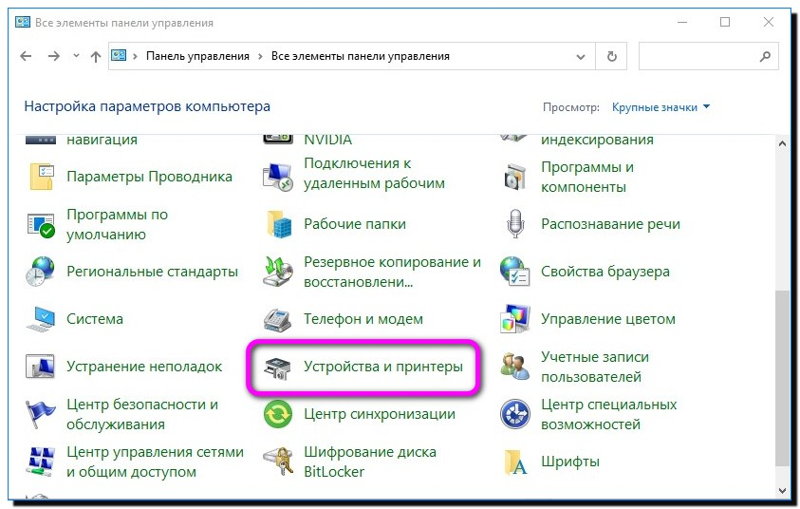Open Управление цветом link text
The width and height of the screenshot is (800, 509).
(608, 319)
